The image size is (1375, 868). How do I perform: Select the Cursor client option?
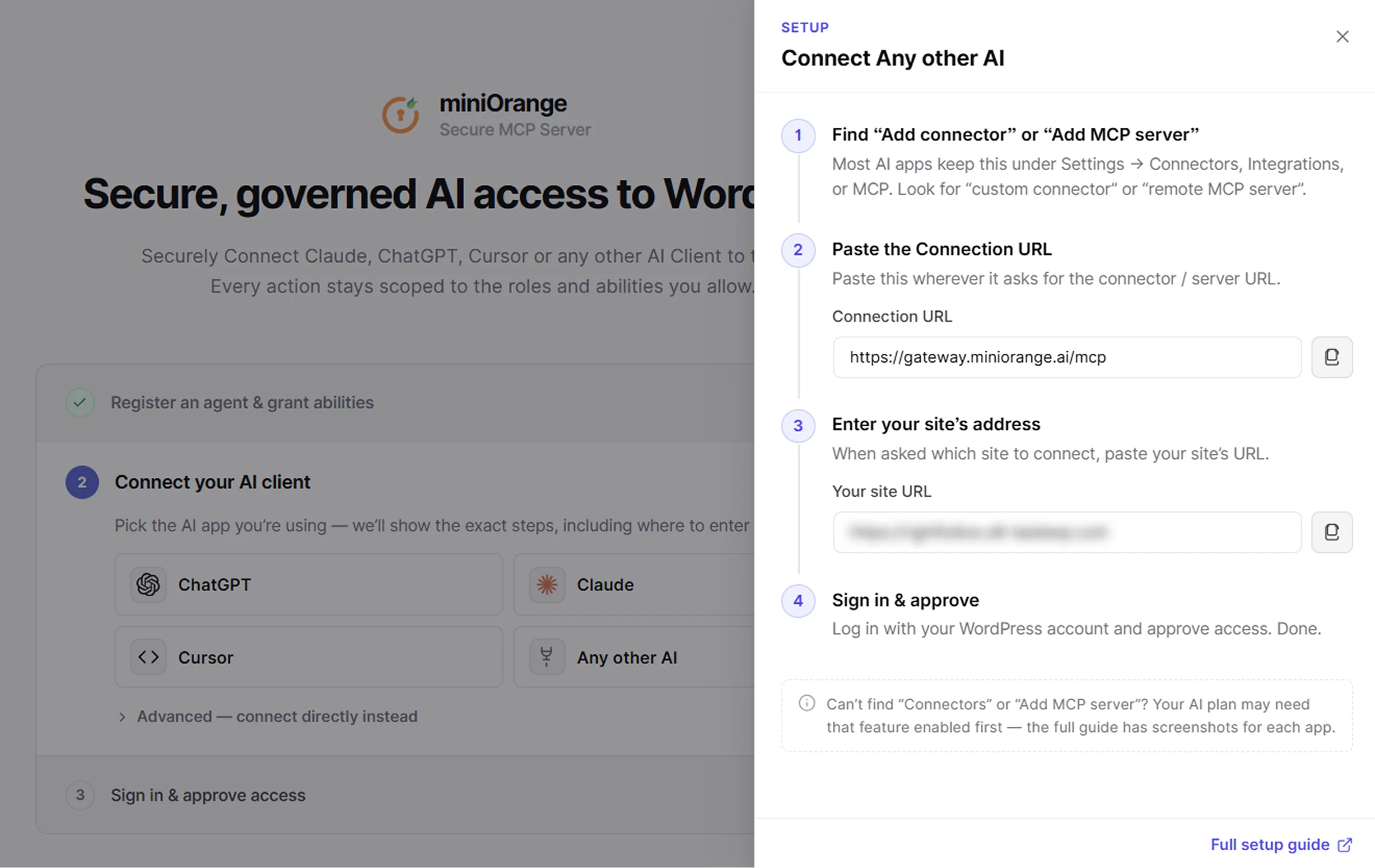pos(308,657)
